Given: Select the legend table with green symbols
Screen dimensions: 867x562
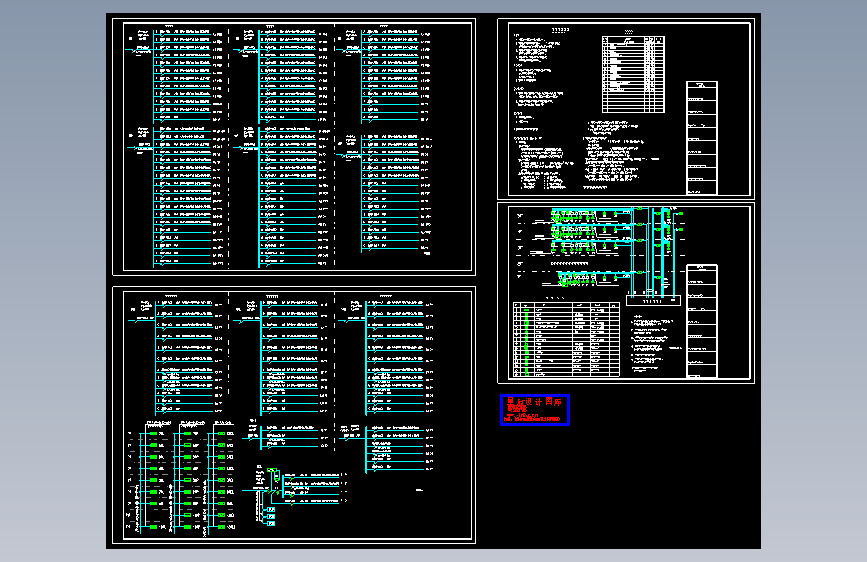Looking at the screenshot, I should pos(567,340).
